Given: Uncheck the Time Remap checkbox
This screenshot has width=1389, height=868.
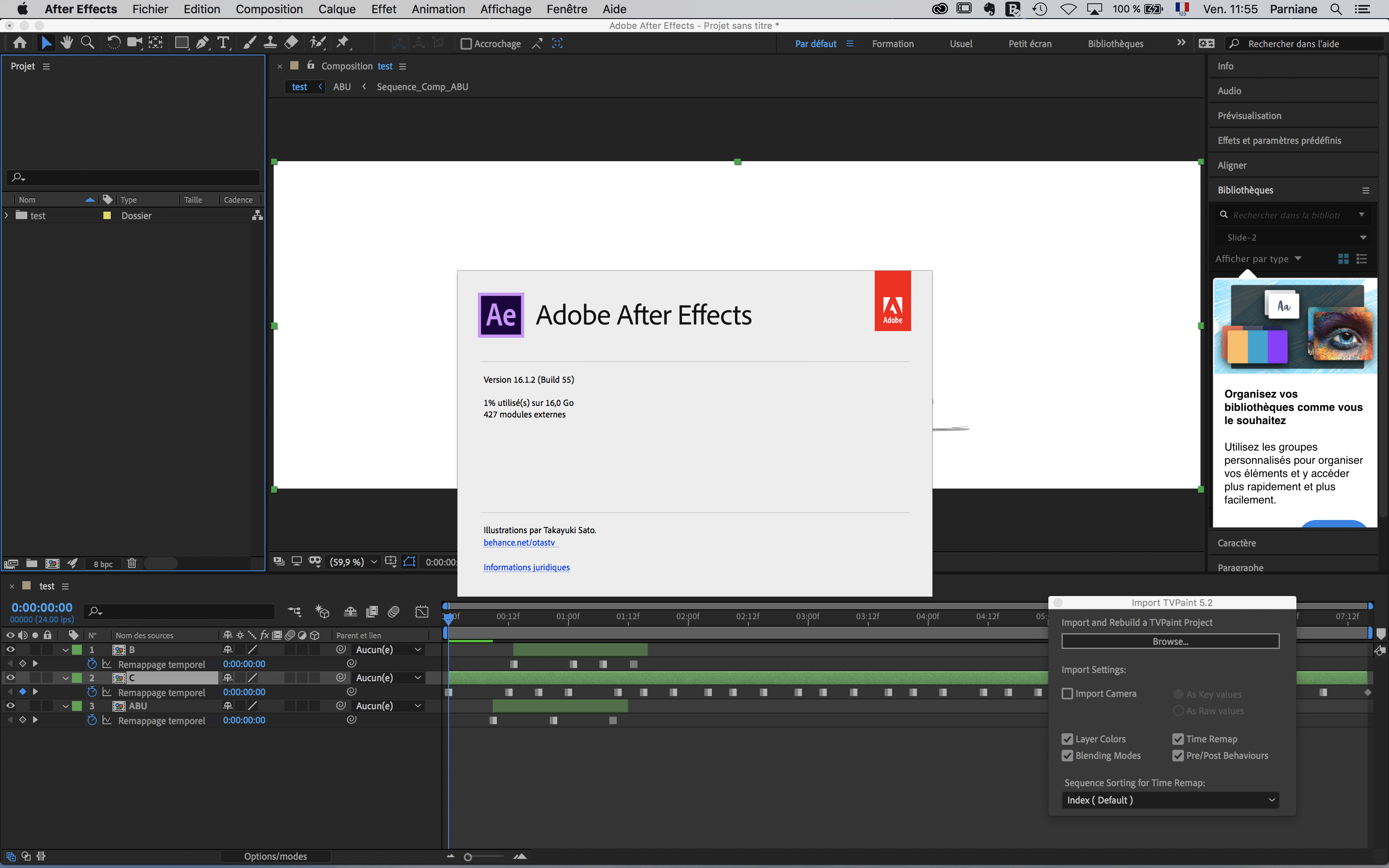Looking at the screenshot, I should [1178, 739].
